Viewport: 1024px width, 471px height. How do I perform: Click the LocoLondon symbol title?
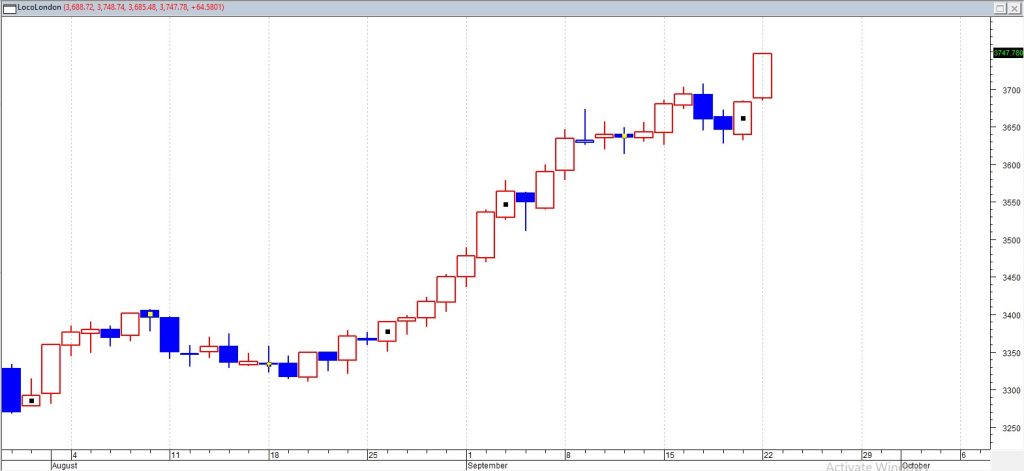pyautogui.click(x=38, y=7)
